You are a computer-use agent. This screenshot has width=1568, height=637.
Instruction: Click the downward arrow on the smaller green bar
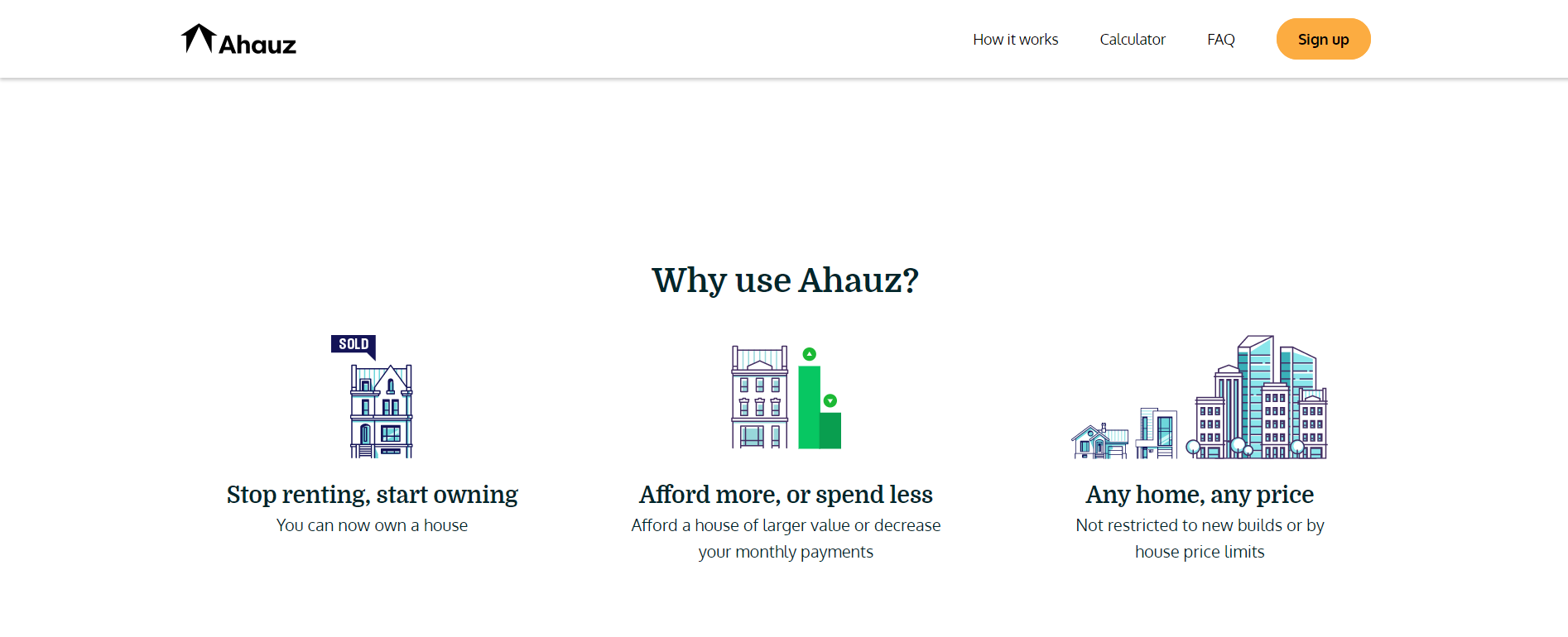pos(830,400)
